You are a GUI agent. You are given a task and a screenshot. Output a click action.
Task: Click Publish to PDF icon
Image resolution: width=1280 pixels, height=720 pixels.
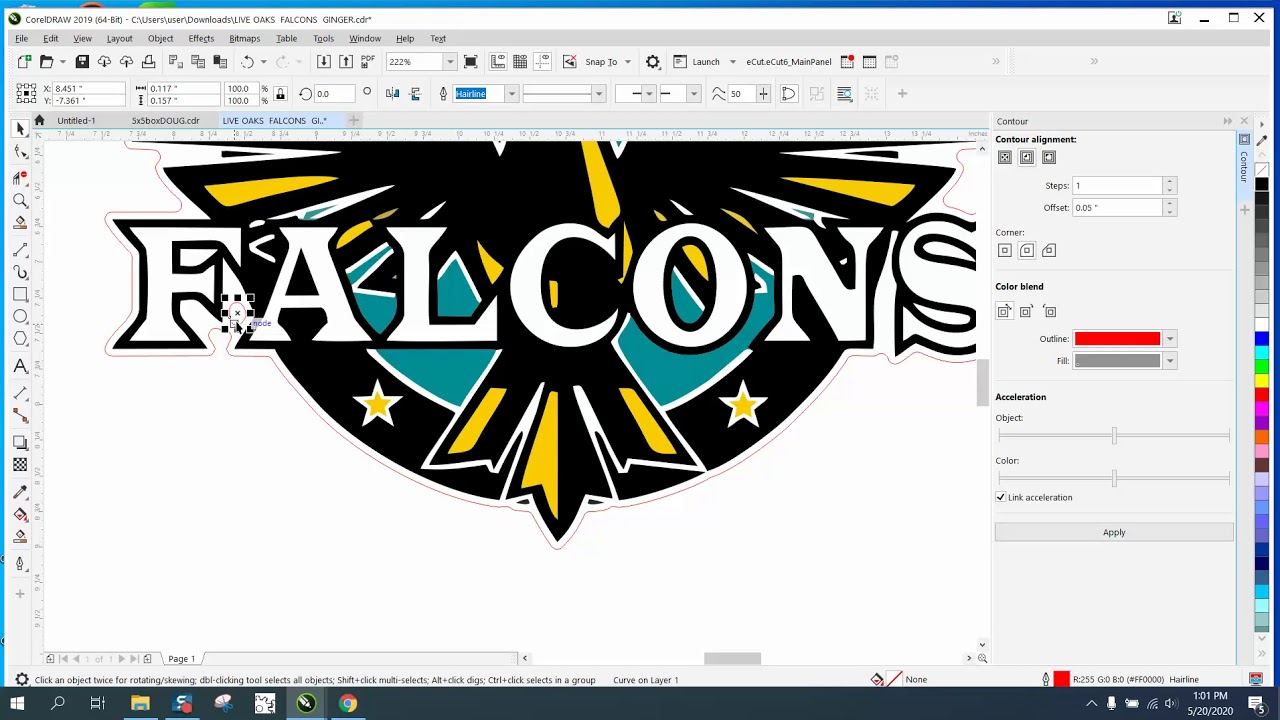point(368,62)
